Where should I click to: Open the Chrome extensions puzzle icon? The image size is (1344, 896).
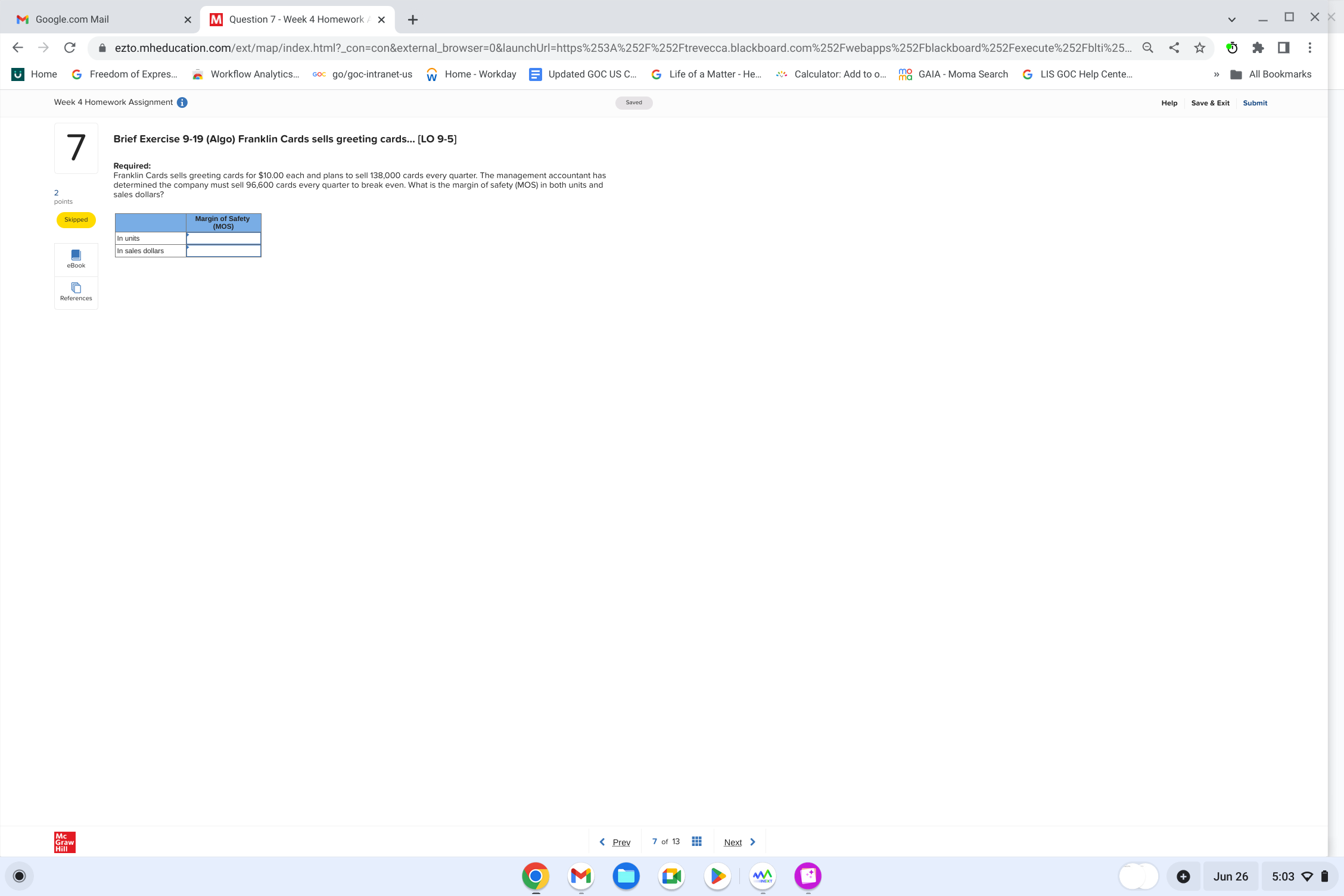pyautogui.click(x=1258, y=48)
